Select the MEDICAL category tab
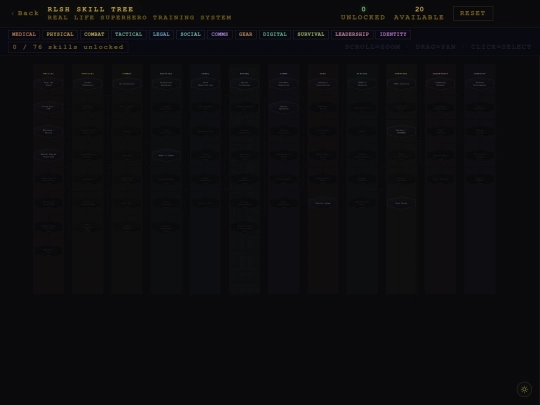540x405 pixels. (x=24, y=34)
